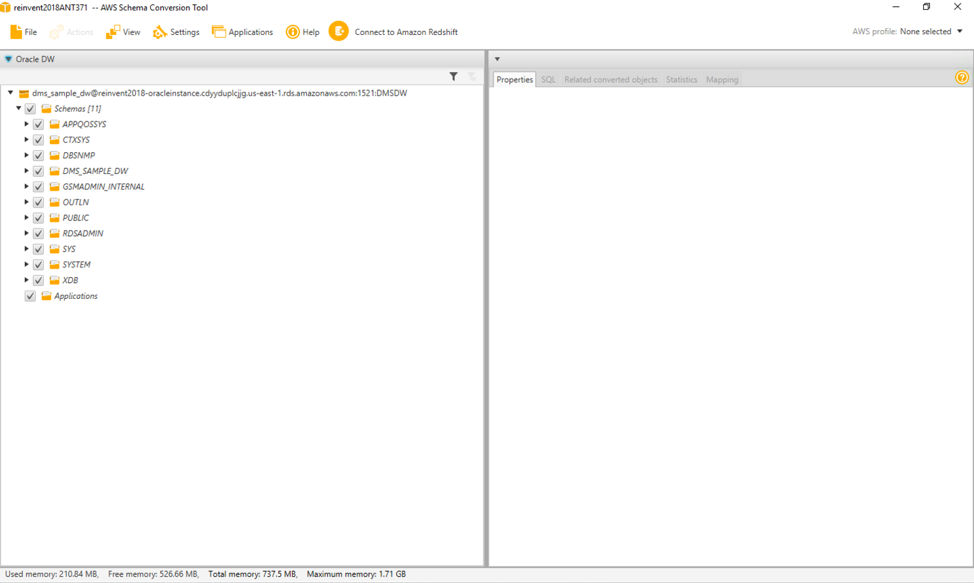The height and width of the screenshot is (583, 974).
Task: Collapse the Oracle DW panel header
Action: [x=8, y=59]
